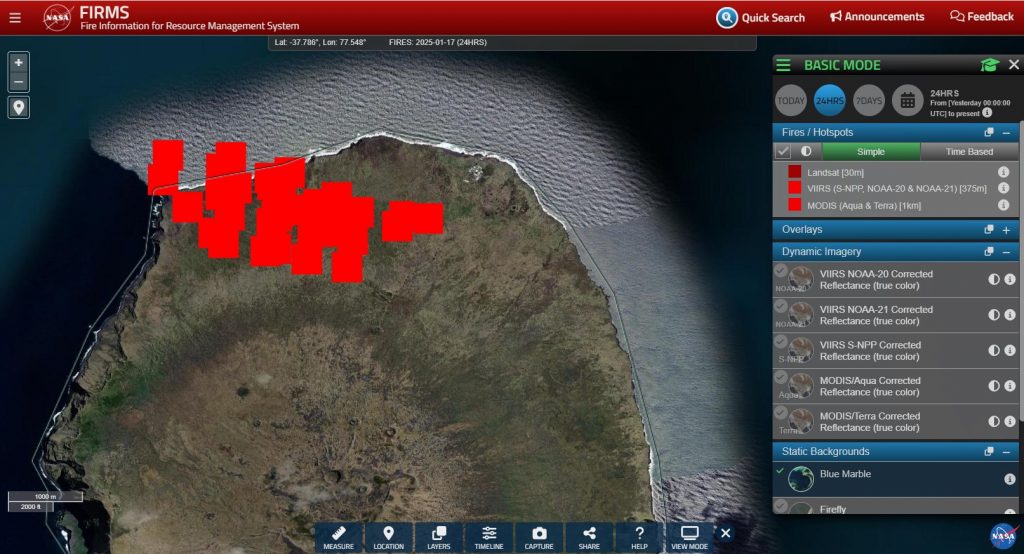The image size is (1024, 554).
Task: Zoom in on the map
Action: click(18, 63)
